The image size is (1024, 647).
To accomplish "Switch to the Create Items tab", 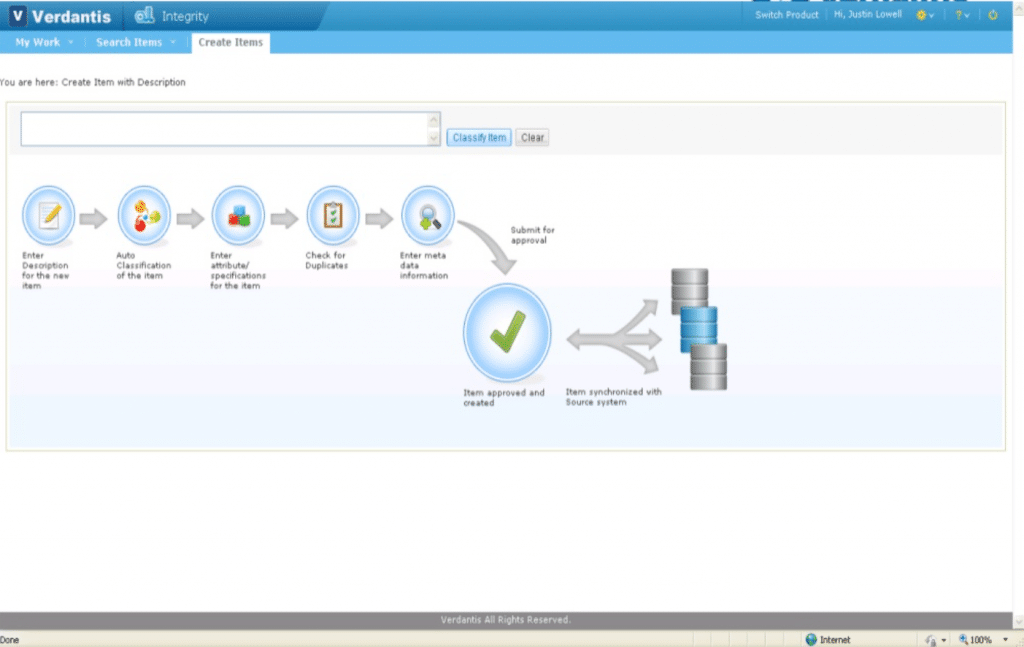I will coord(230,43).
